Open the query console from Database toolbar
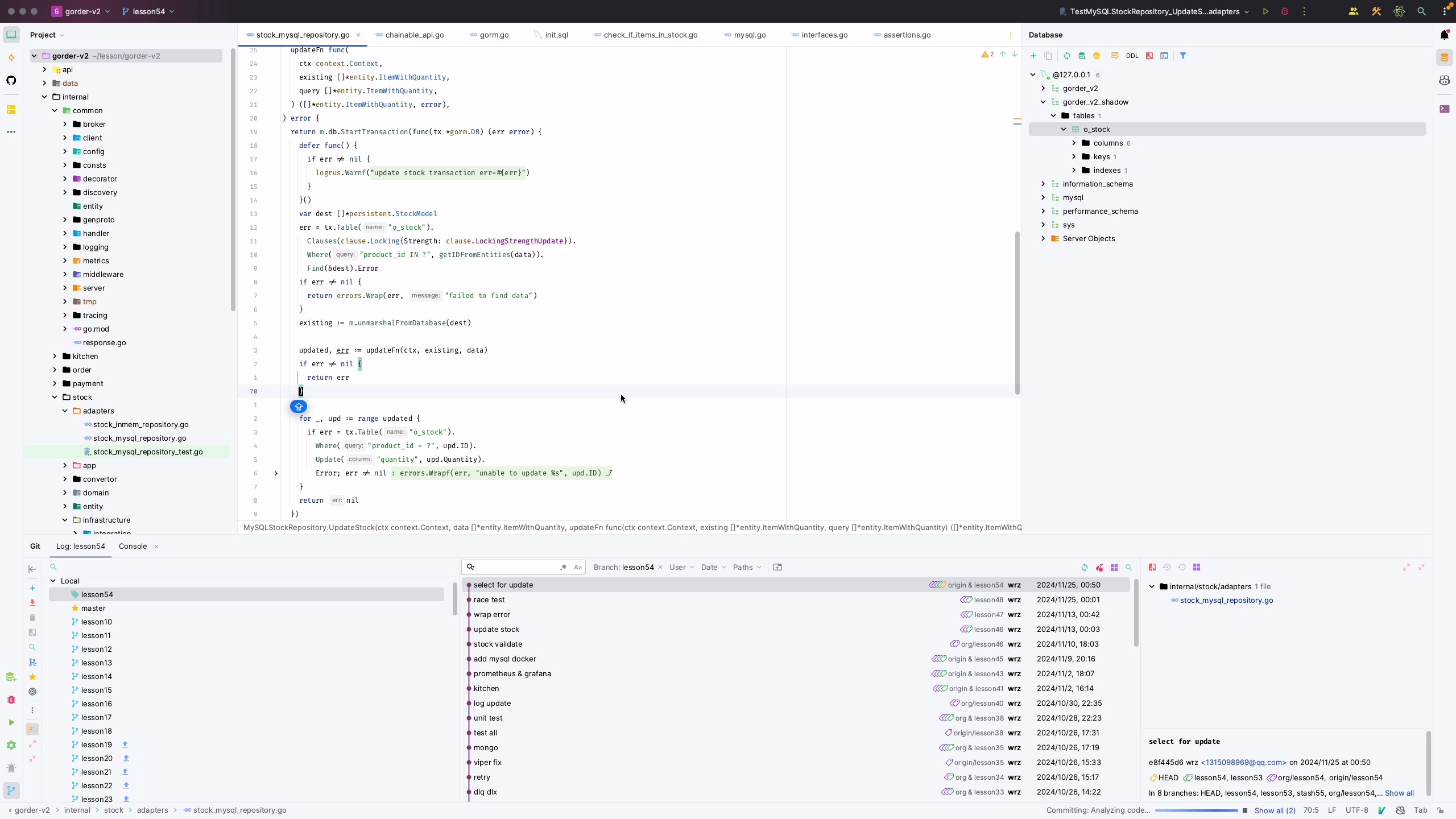Viewport: 1456px width, 819px height. click(1164, 56)
